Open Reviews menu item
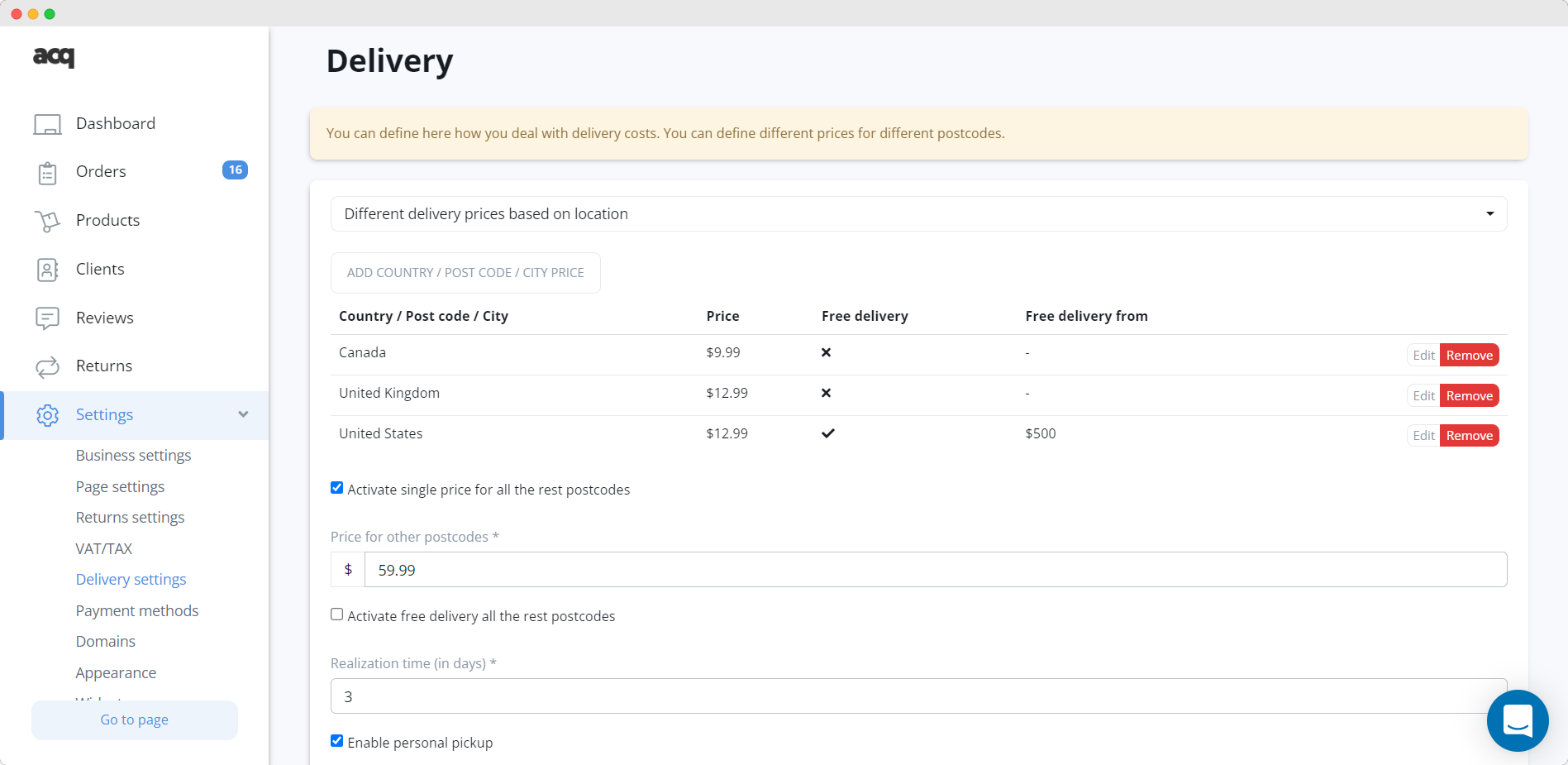This screenshot has width=1568, height=765. tap(104, 318)
